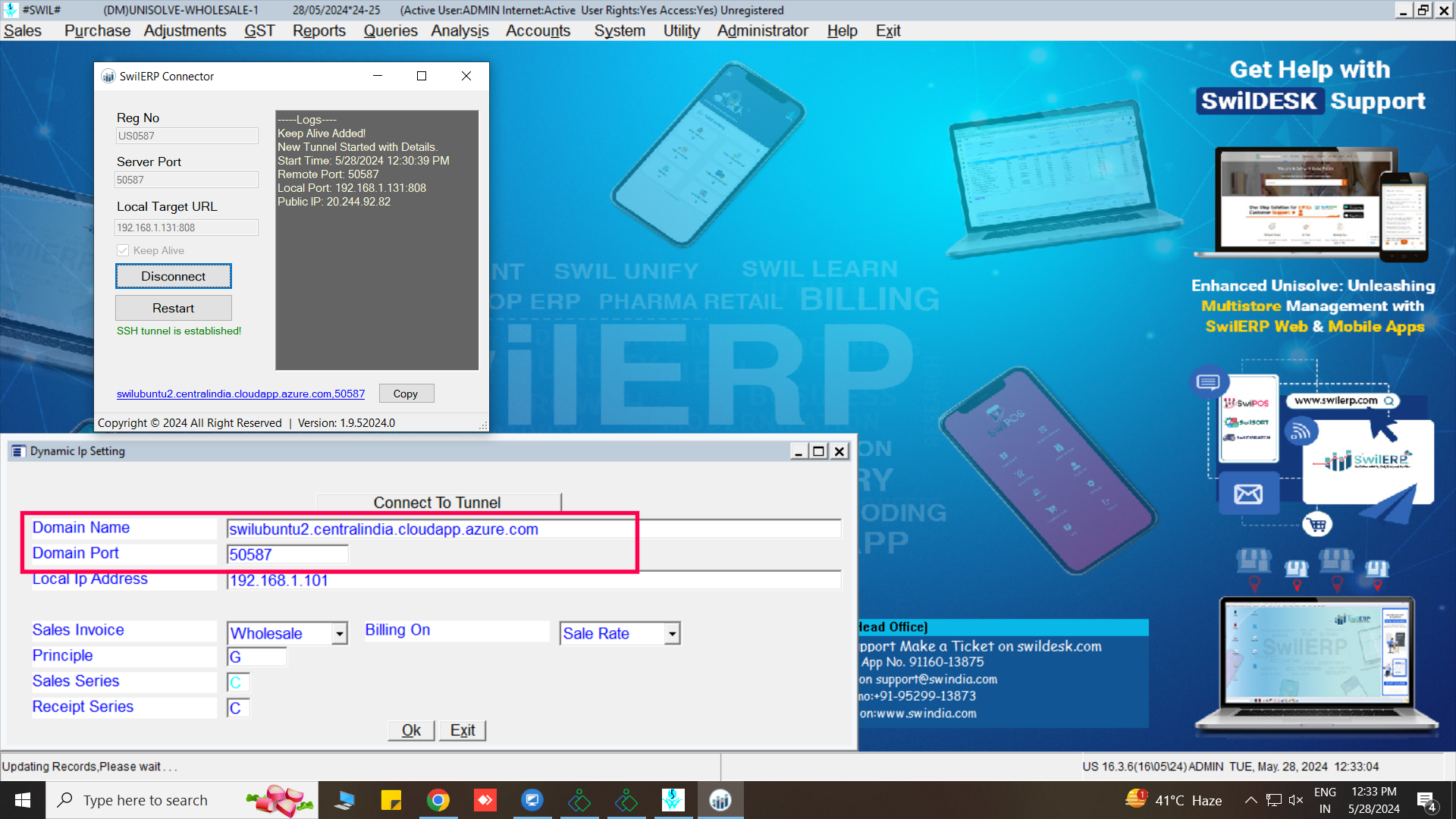The height and width of the screenshot is (819, 1456).
Task: Maximize the SwilERP Connector window
Action: click(x=422, y=76)
